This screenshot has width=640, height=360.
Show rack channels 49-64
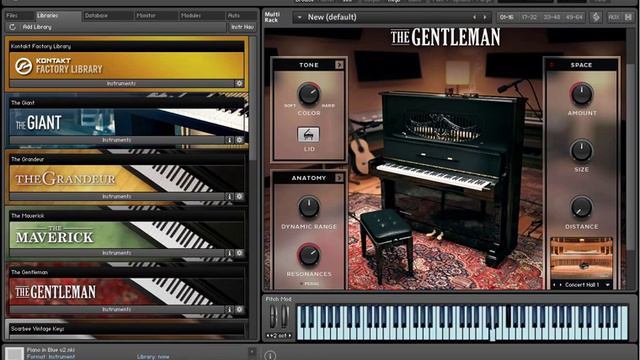click(574, 17)
